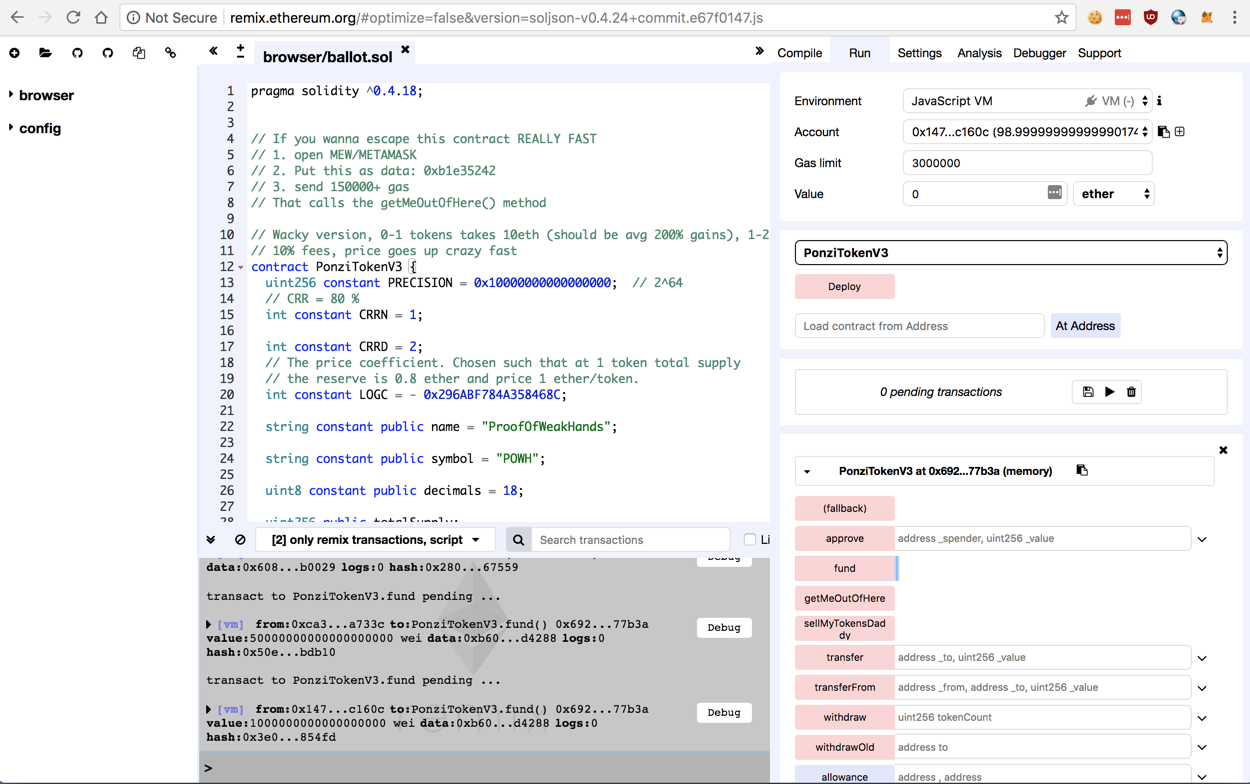
Task: Click the copy files icon in file toolbar
Action: click(139, 53)
